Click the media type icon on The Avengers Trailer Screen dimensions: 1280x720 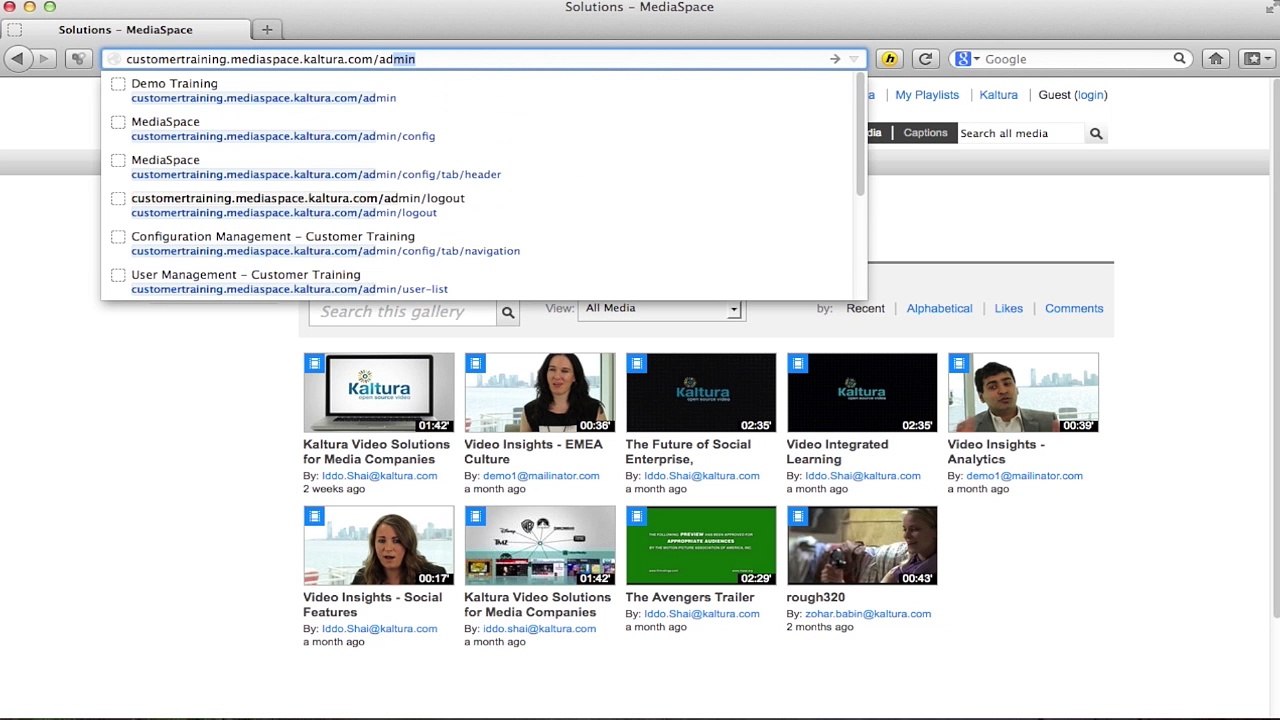(636, 516)
